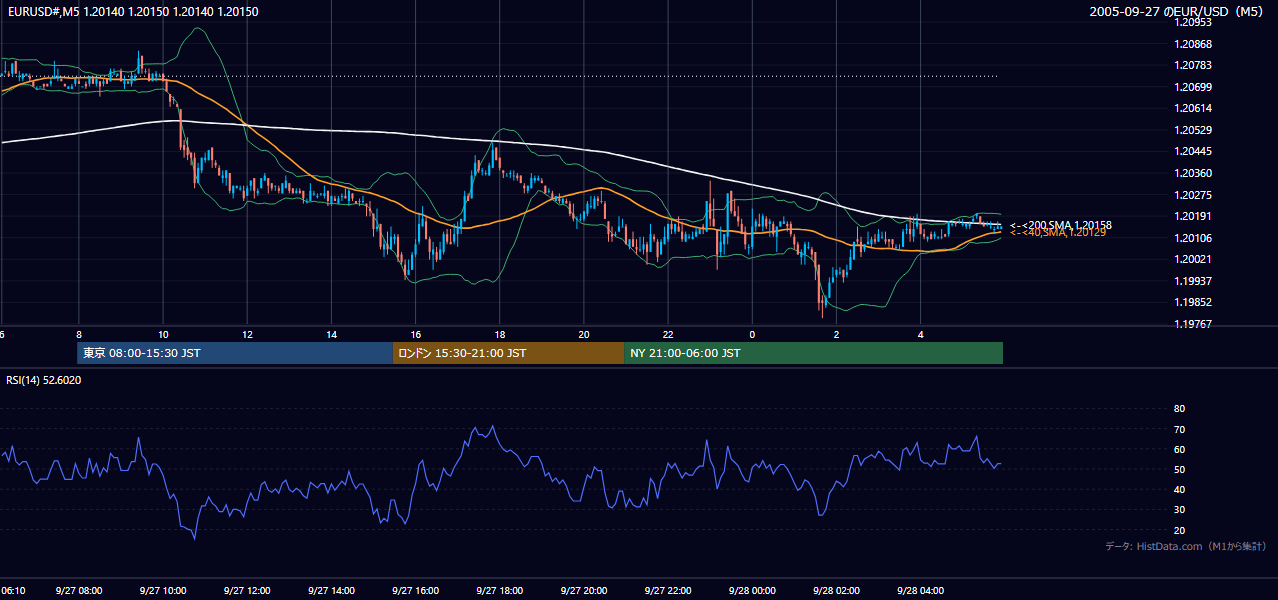
Task: Click the 9/27 22:00 bottom time label
Action: tap(668, 591)
